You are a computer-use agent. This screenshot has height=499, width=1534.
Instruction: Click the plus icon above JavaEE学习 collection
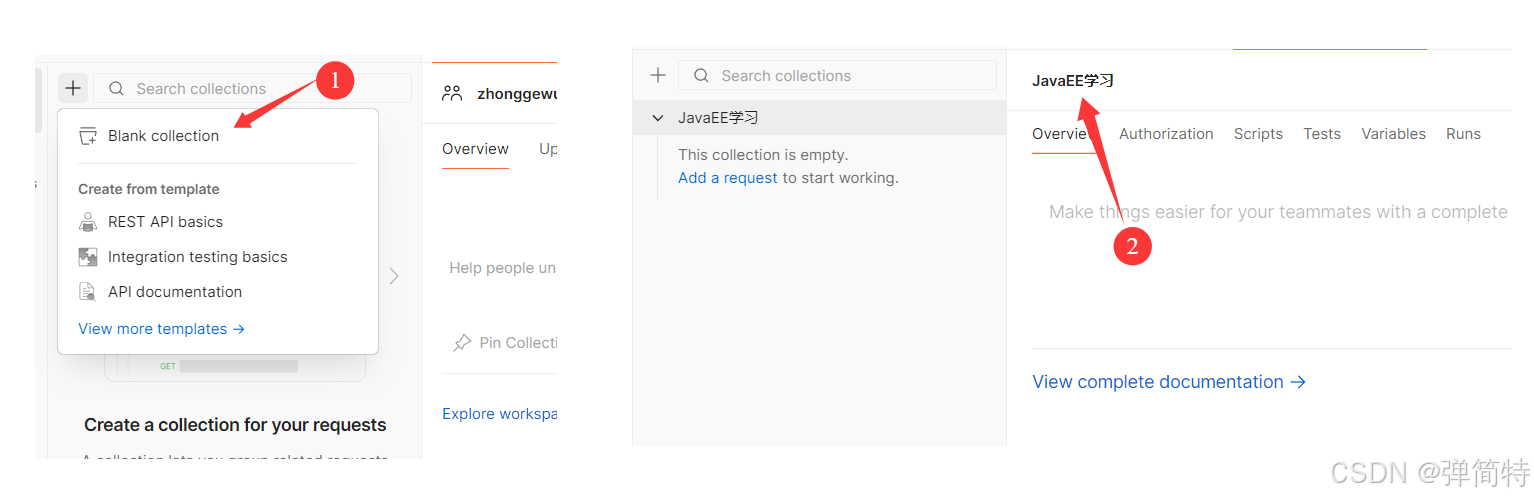(658, 75)
